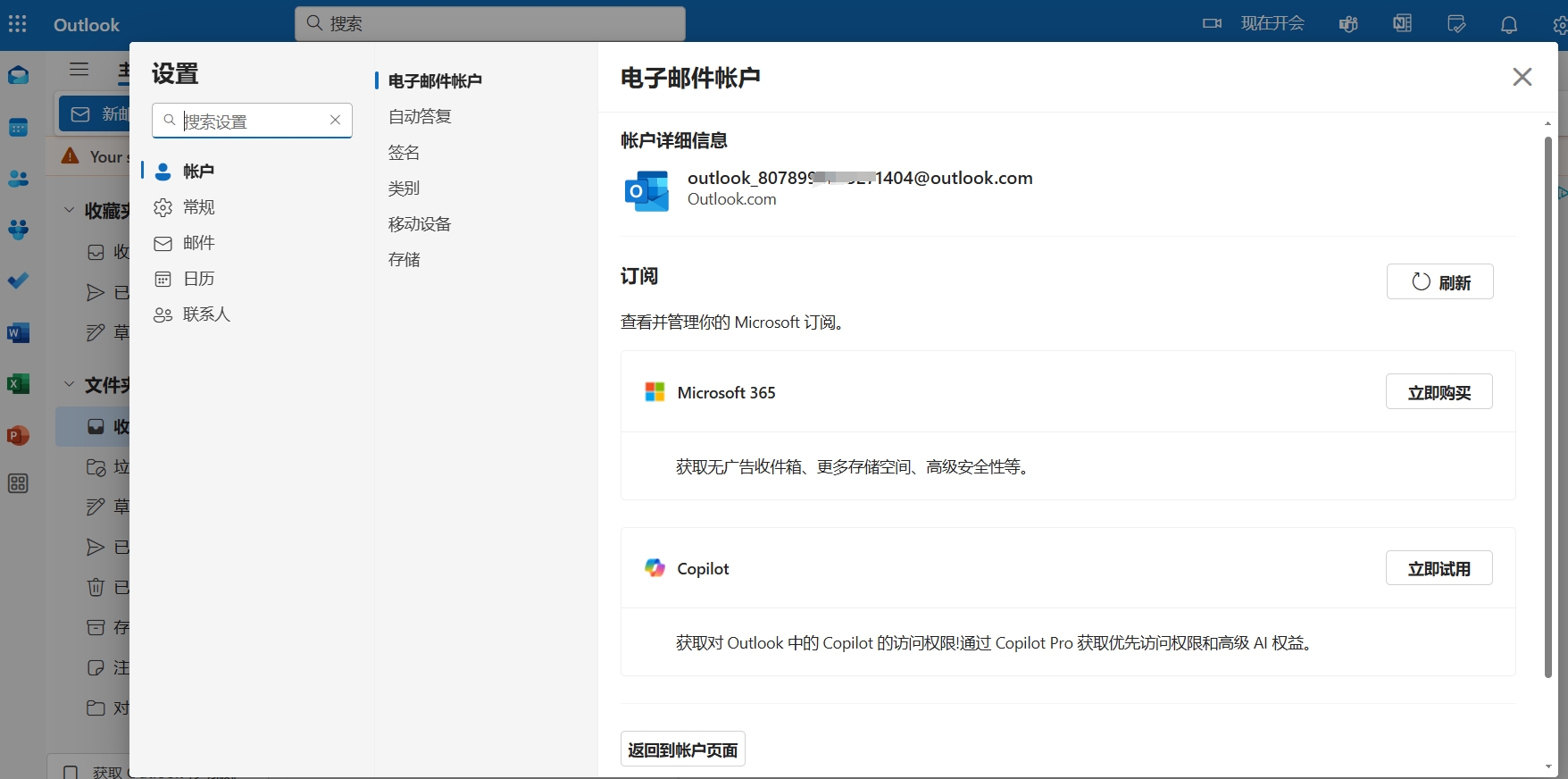Clear the settings search box with the X
Screen dimensions: 1568x779
[x=335, y=120]
